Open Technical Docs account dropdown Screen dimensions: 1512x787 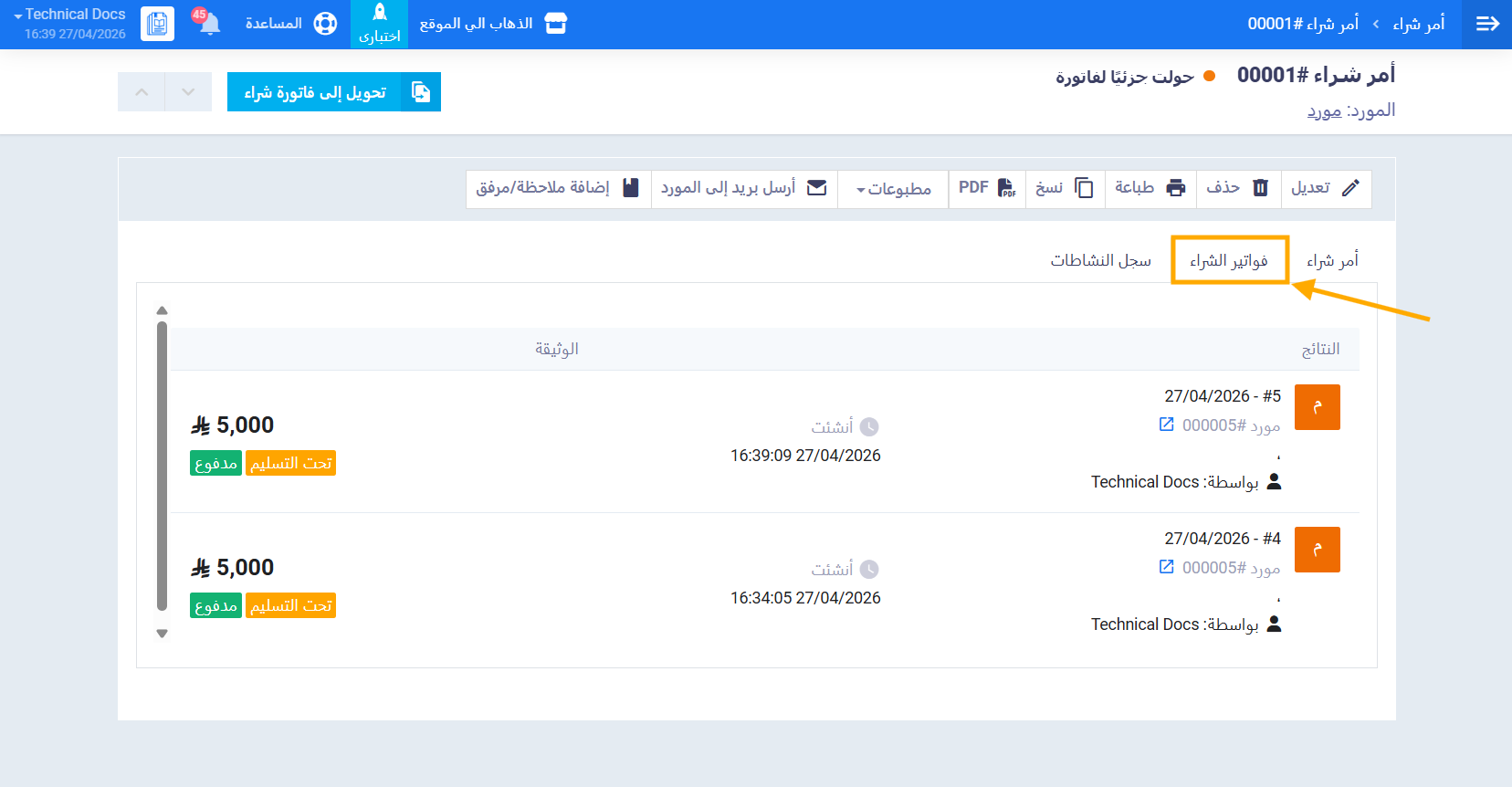[x=69, y=16]
